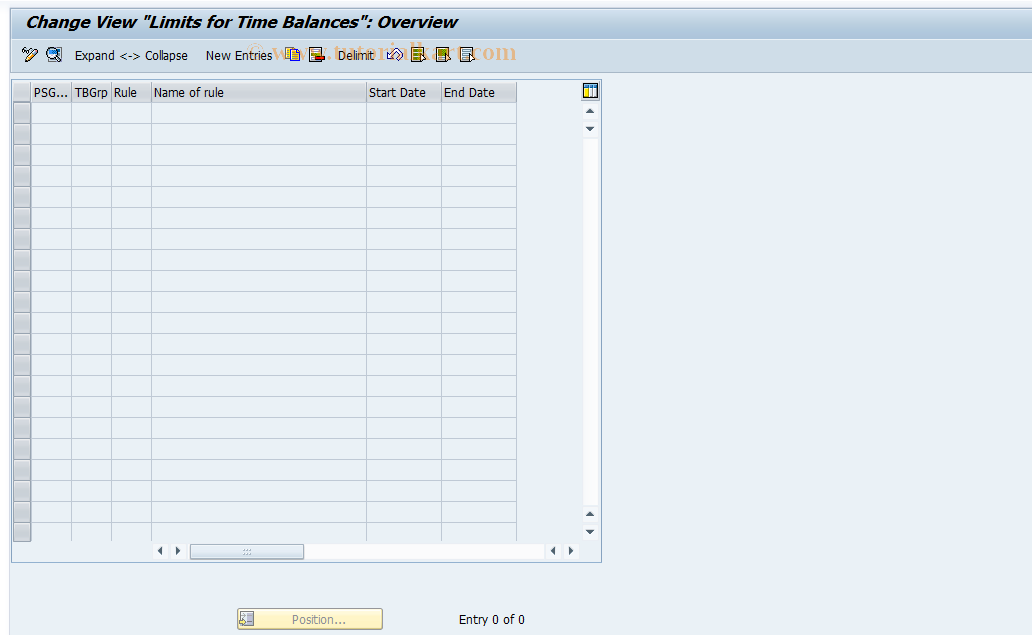This screenshot has width=1032, height=635.
Task: Select the first table row selector
Action: (22, 113)
